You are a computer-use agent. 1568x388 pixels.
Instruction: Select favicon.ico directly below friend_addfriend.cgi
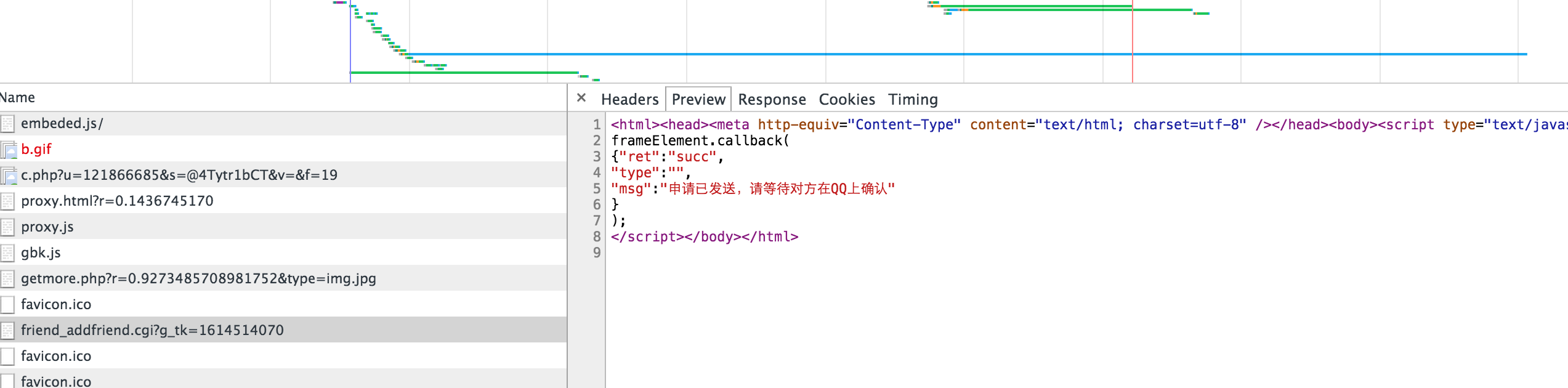click(x=283, y=356)
